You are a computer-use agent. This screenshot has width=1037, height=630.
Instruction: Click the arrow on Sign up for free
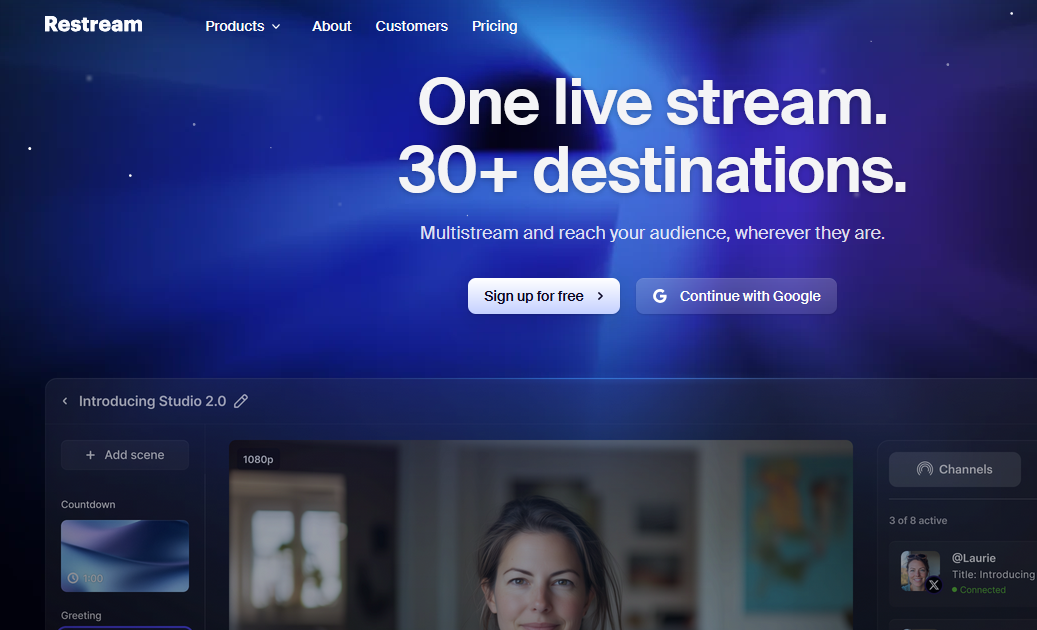click(600, 296)
